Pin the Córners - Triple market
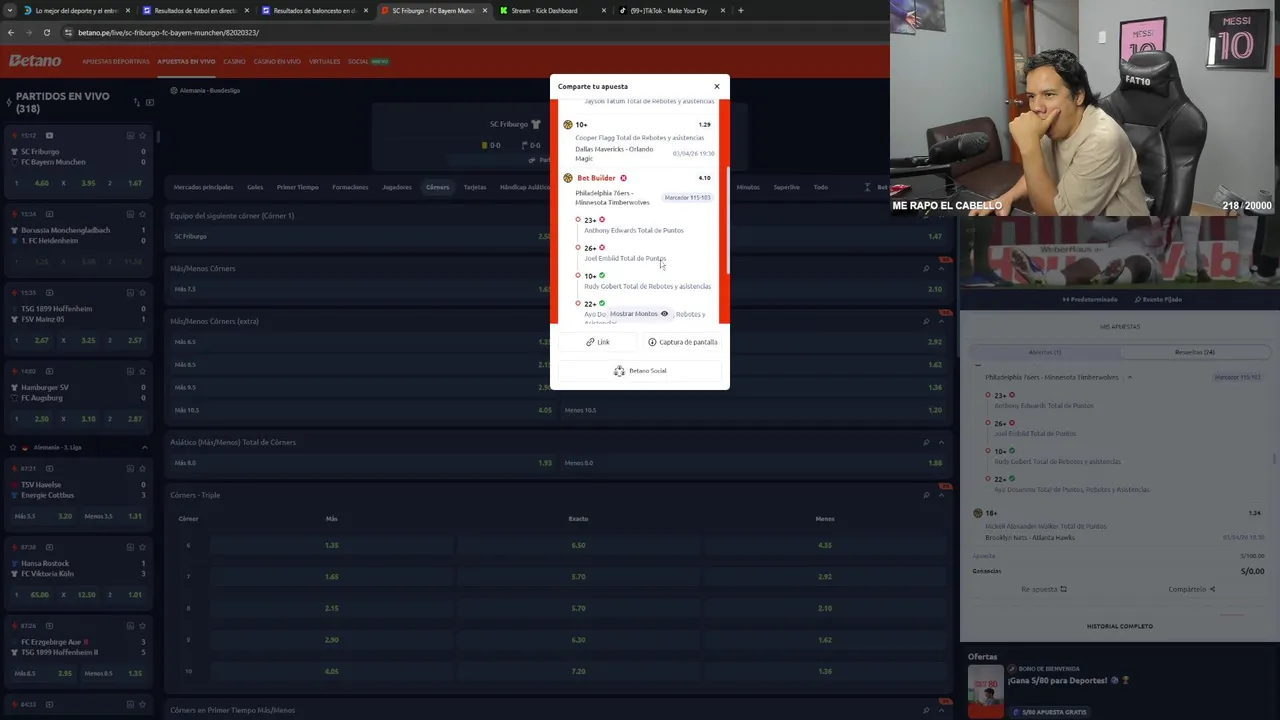 tap(927, 495)
